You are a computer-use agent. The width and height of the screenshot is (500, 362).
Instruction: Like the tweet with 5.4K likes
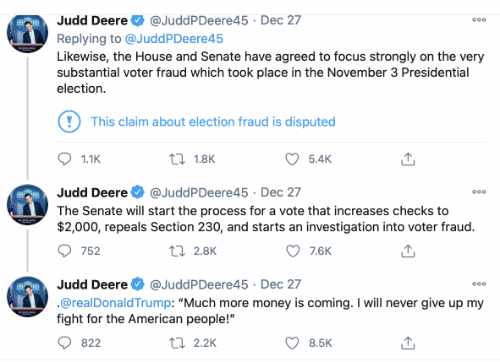pyautogui.click(x=292, y=159)
